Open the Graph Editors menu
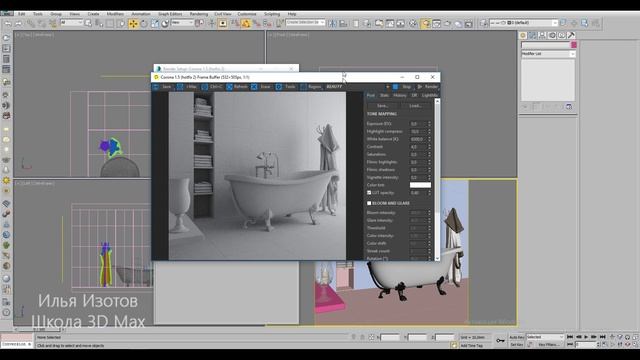The image size is (640, 360). click(x=170, y=14)
